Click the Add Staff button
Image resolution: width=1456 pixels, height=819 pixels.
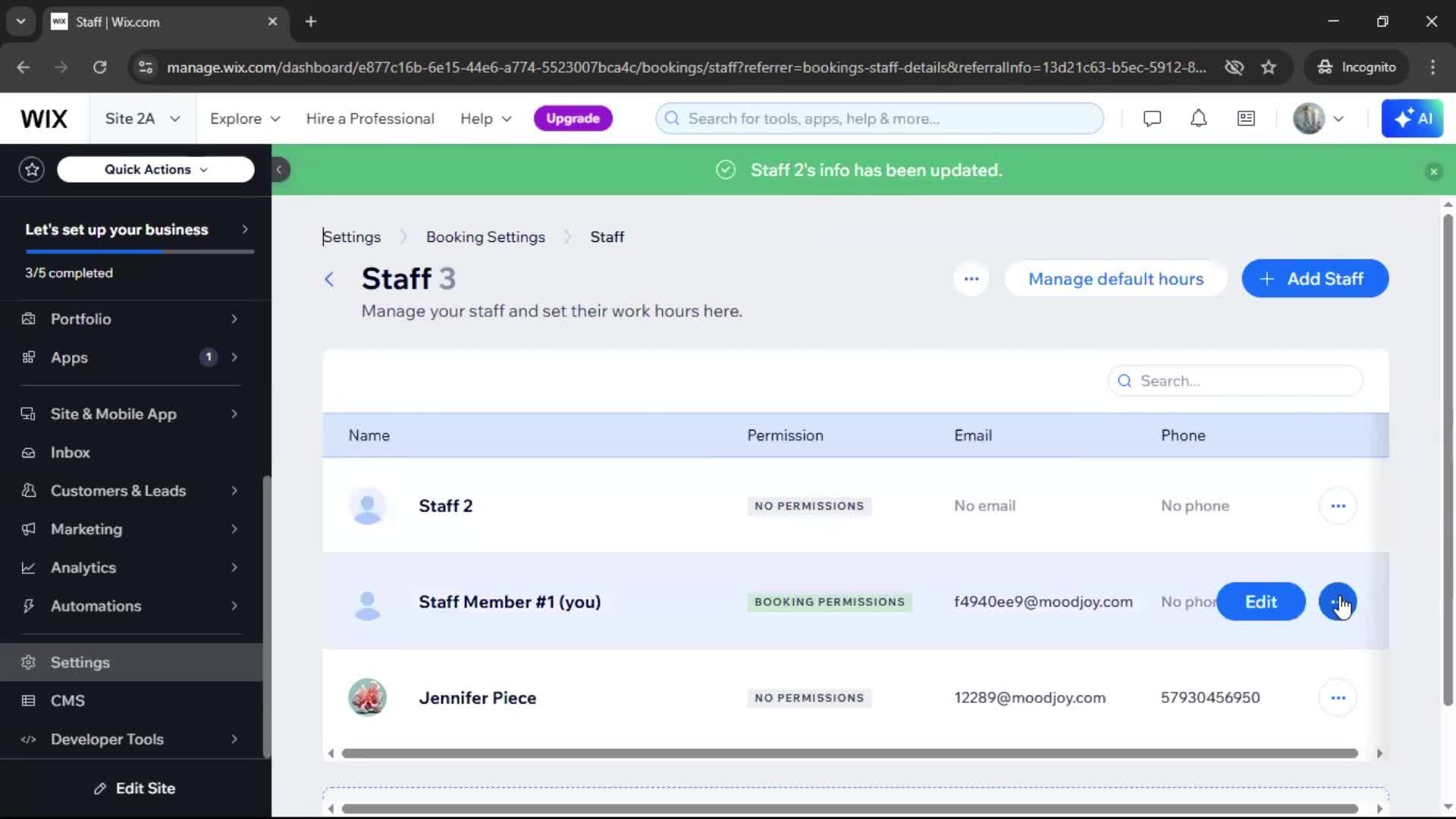coord(1315,279)
